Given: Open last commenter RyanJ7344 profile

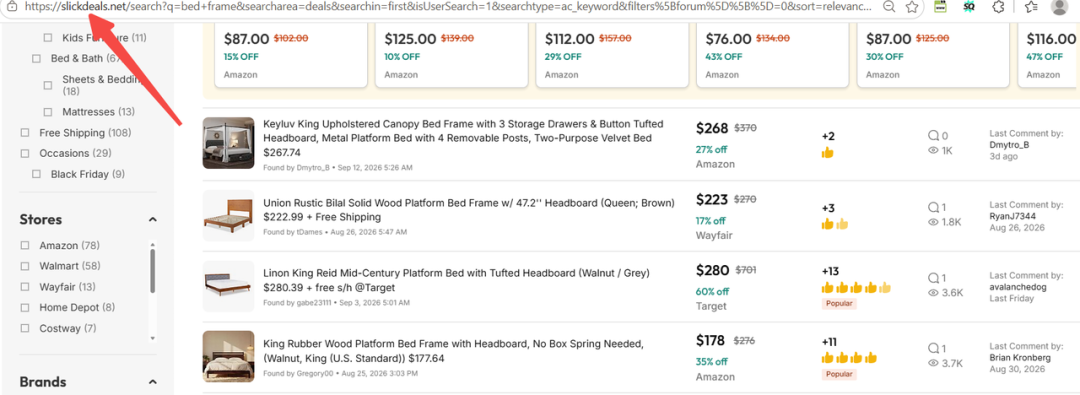Looking at the screenshot, I should coord(1012,216).
